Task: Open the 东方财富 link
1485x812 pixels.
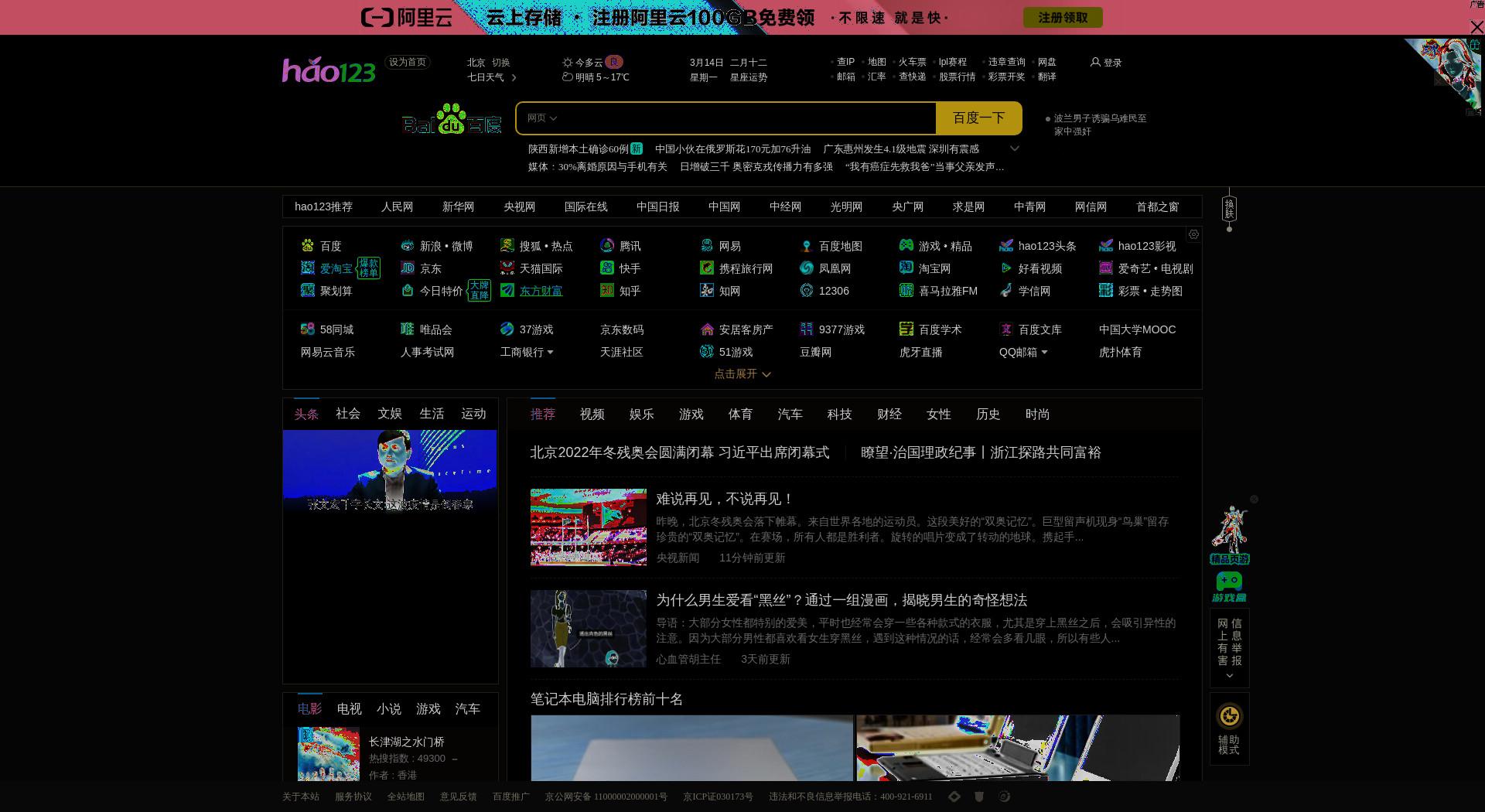Action: coord(541,291)
